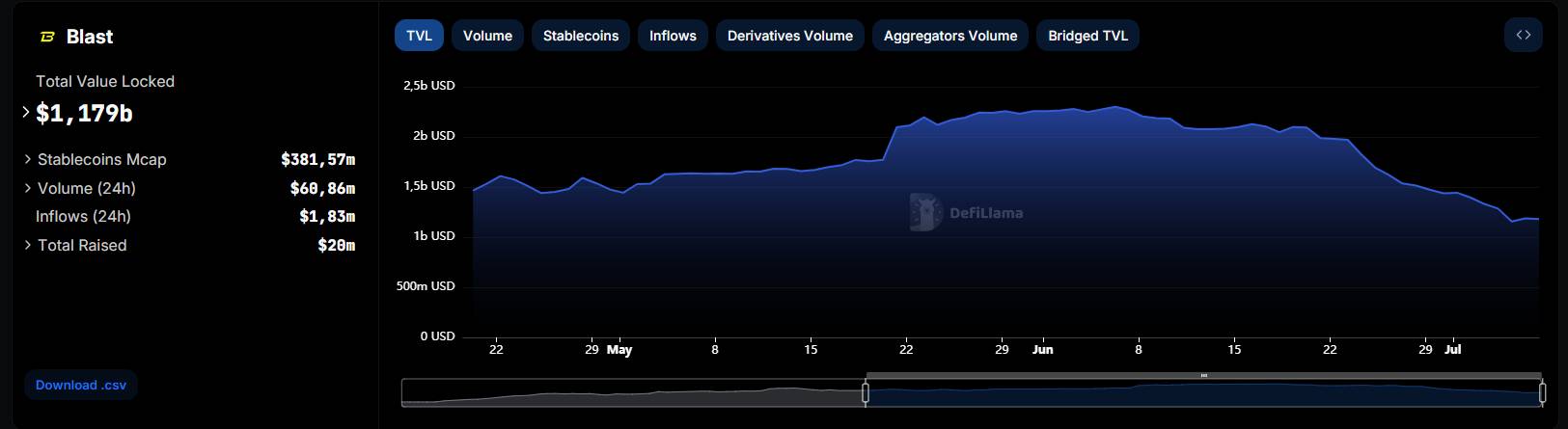This screenshot has height=429, width=1568.
Task: Toggle the Inflows chart series
Action: tap(673, 36)
